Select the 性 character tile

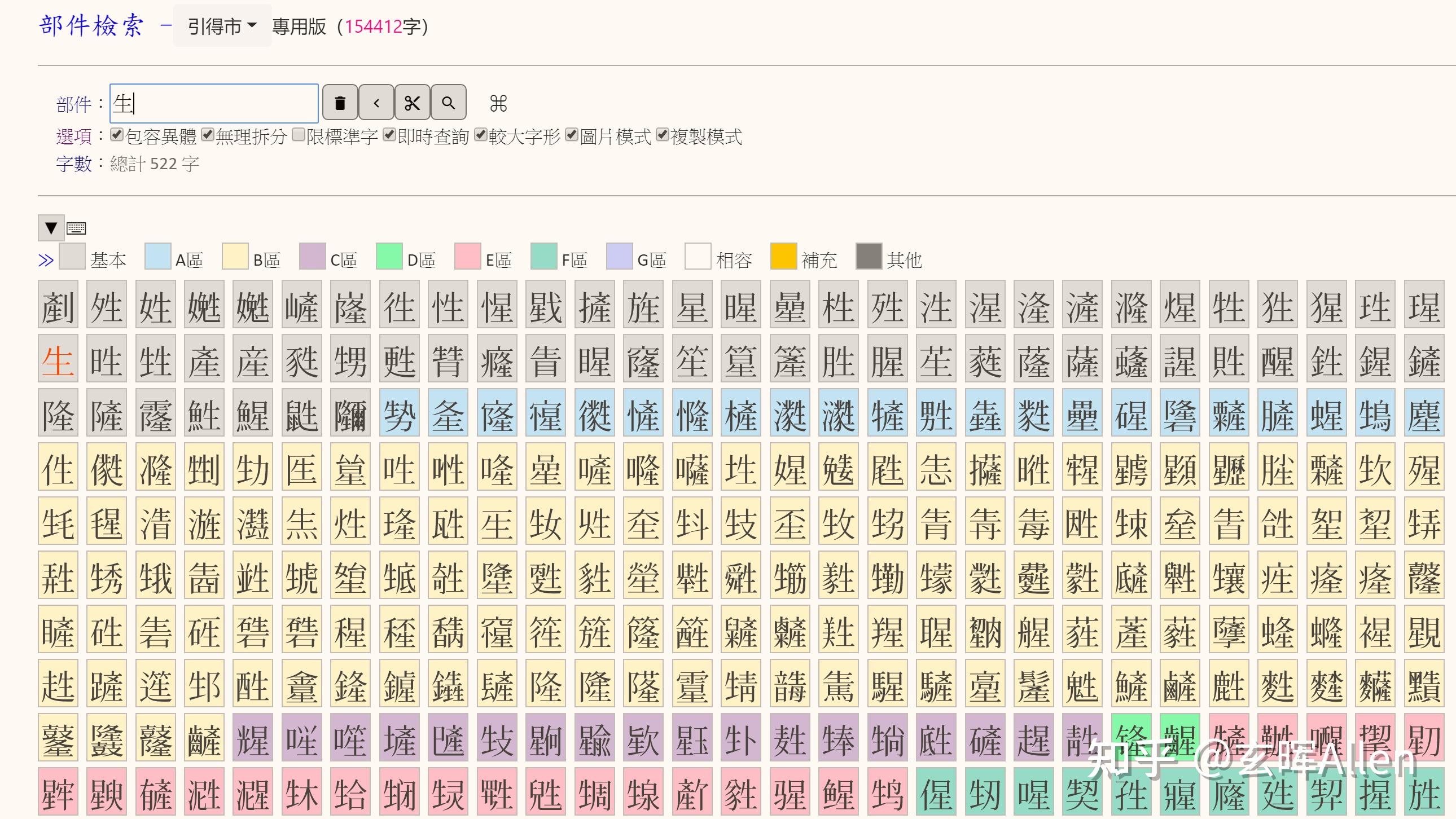448,305
